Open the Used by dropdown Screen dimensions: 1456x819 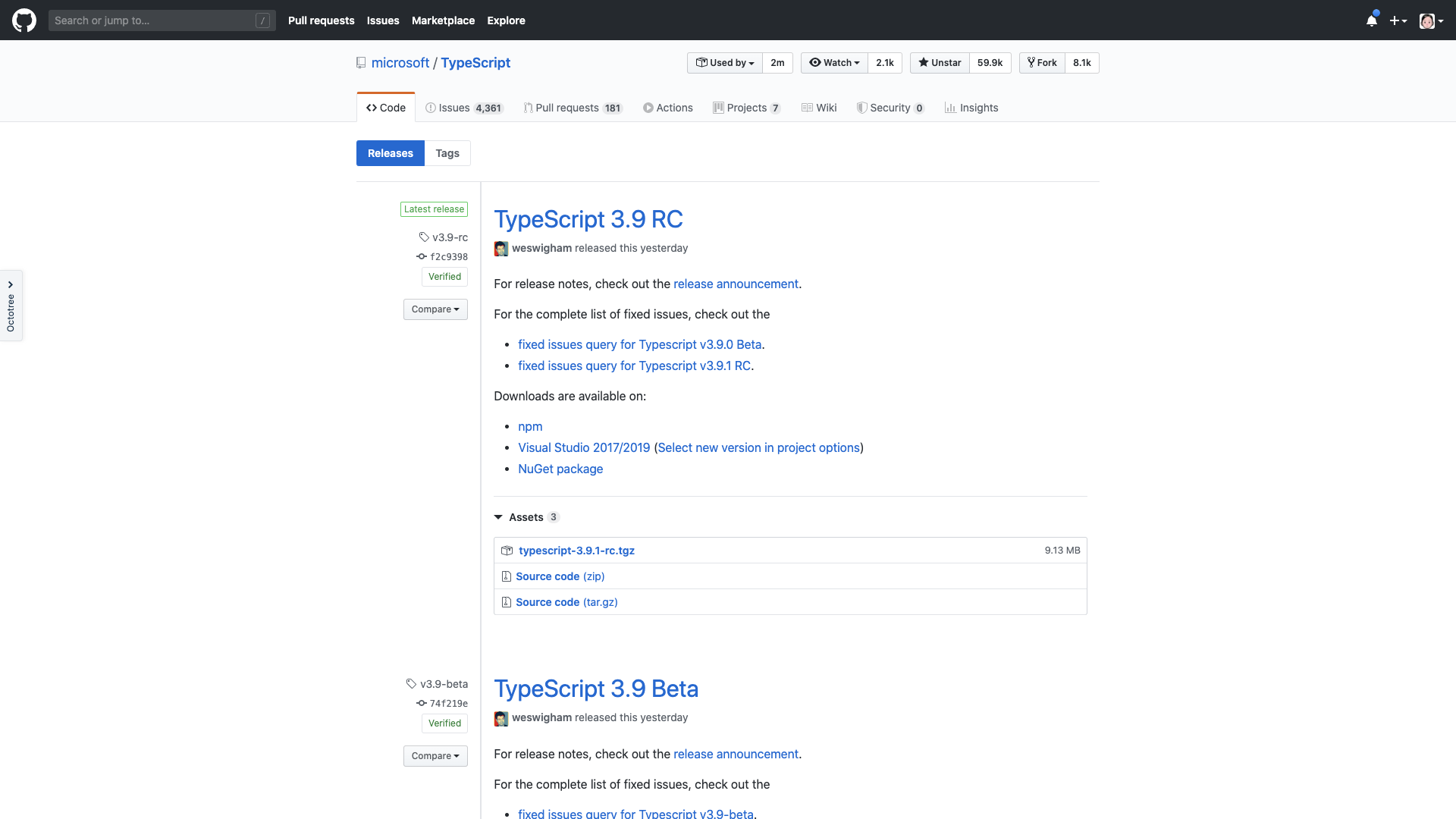(x=725, y=63)
